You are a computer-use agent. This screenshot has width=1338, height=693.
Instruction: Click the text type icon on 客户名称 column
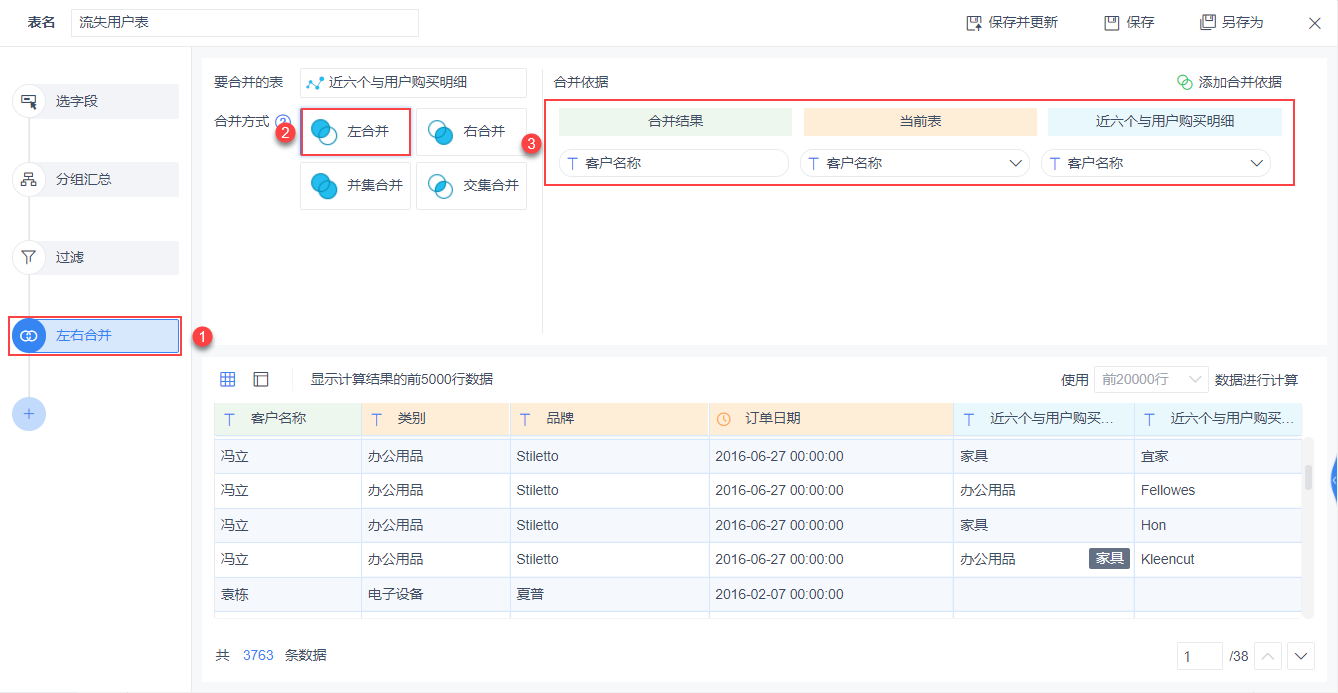pyautogui.click(x=229, y=419)
